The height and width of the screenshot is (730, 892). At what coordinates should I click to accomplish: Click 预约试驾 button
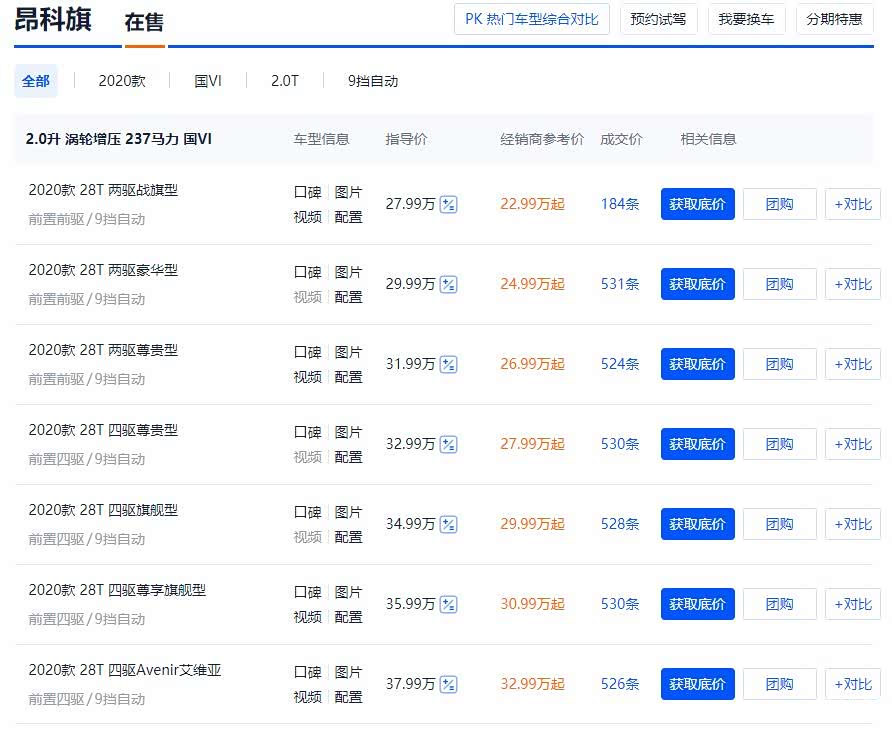[658, 19]
